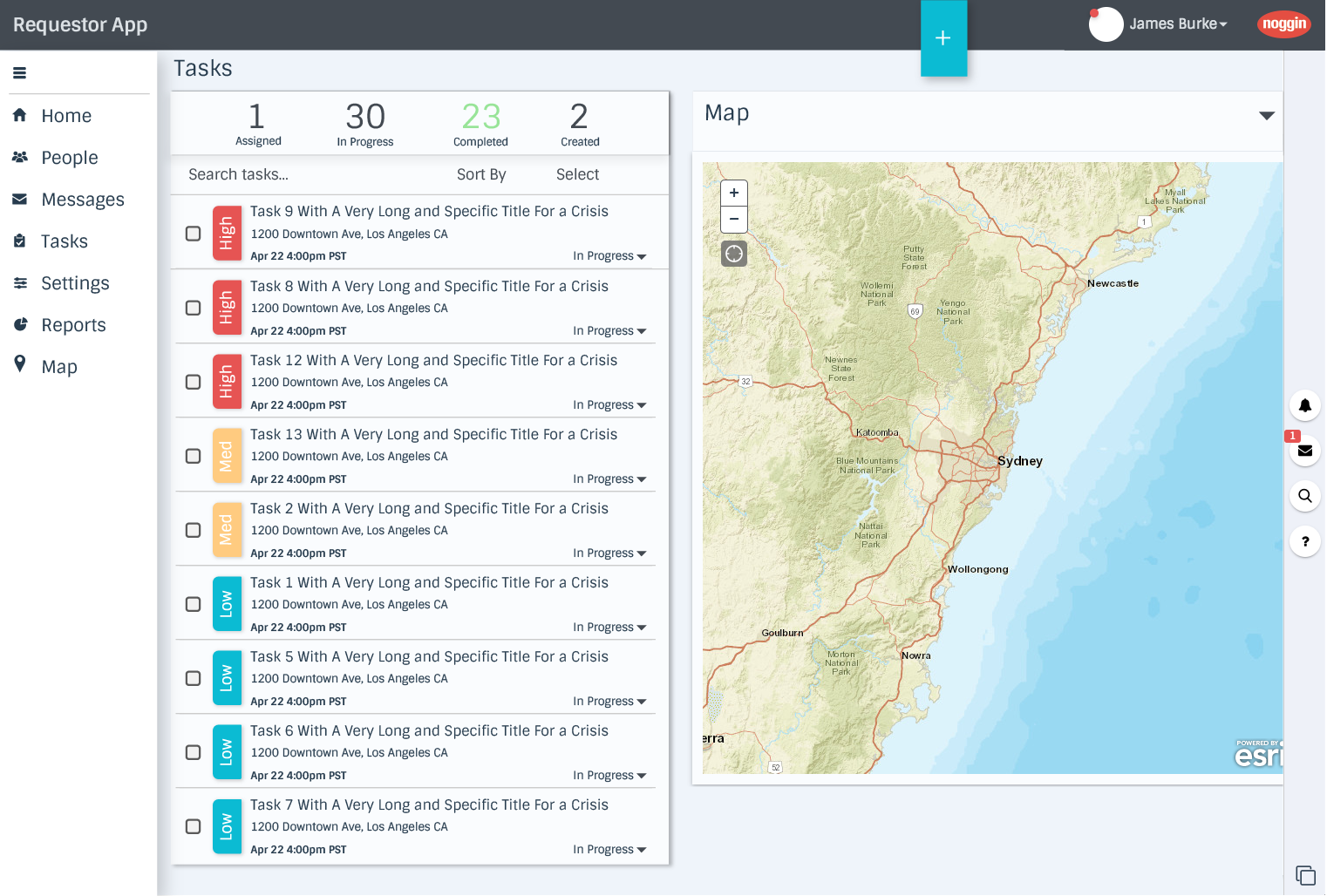Screen dimensions: 1327x896
Task: Collapse the Map panel arrow
Action: (1267, 115)
